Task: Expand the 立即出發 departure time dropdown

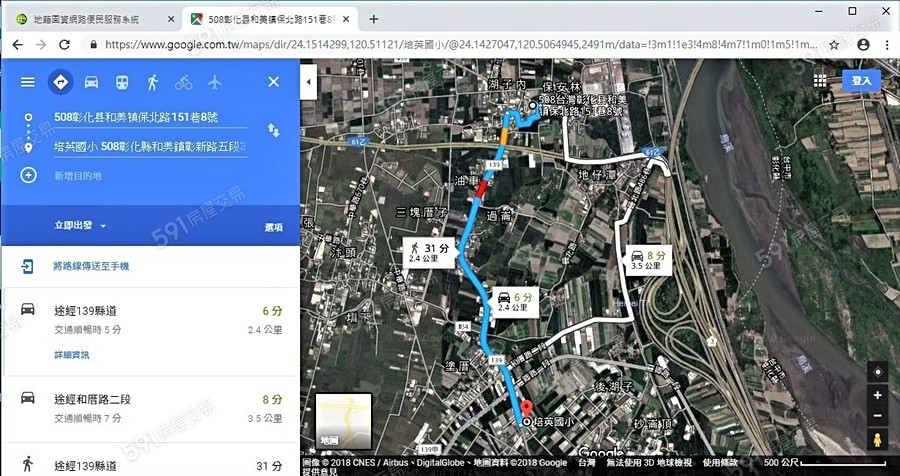Action: (x=80, y=226)
